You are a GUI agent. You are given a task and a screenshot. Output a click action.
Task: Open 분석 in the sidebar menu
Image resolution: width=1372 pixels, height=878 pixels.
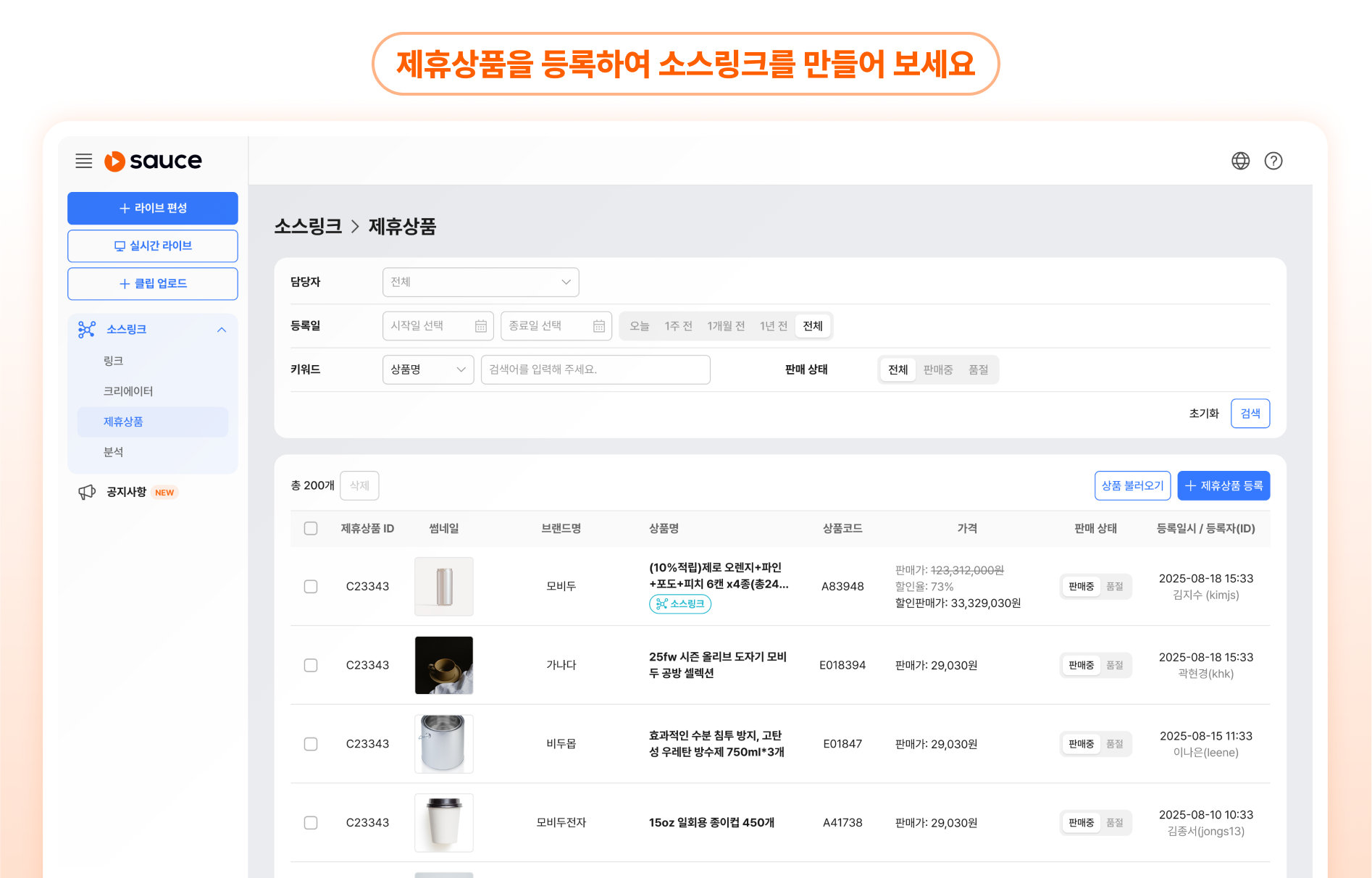tap(114, 452)
